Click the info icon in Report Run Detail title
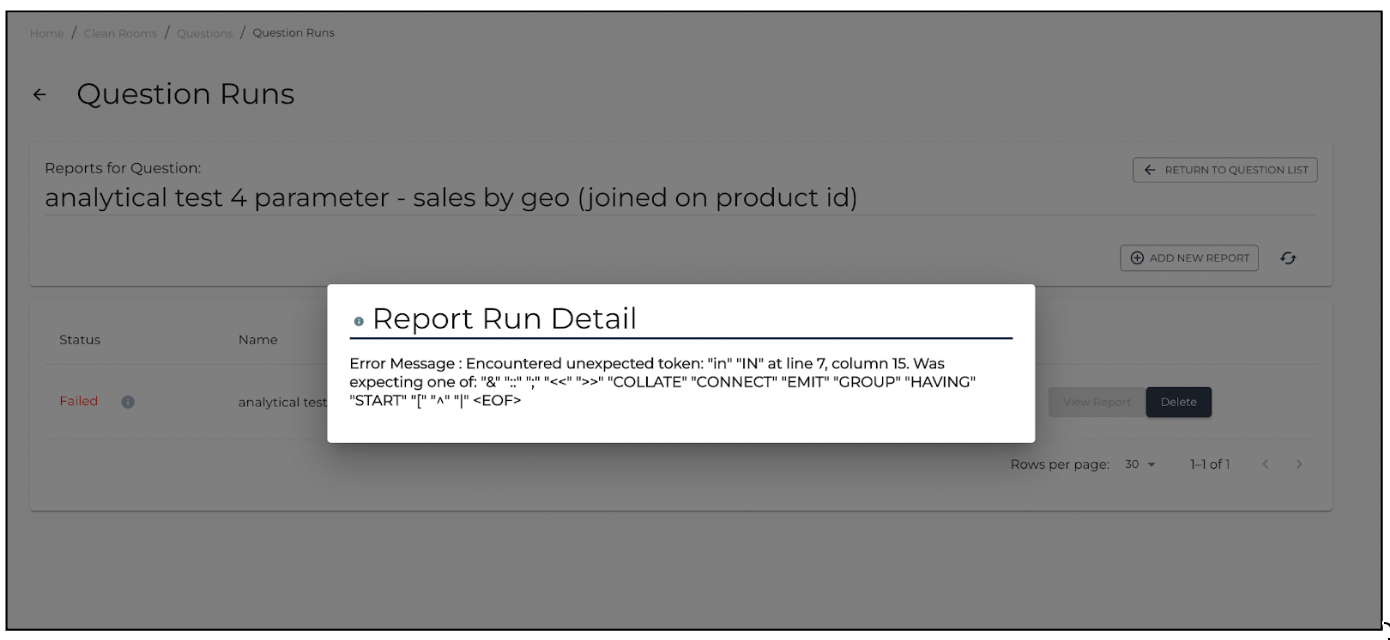1390x640 pixels. [359, 321]
